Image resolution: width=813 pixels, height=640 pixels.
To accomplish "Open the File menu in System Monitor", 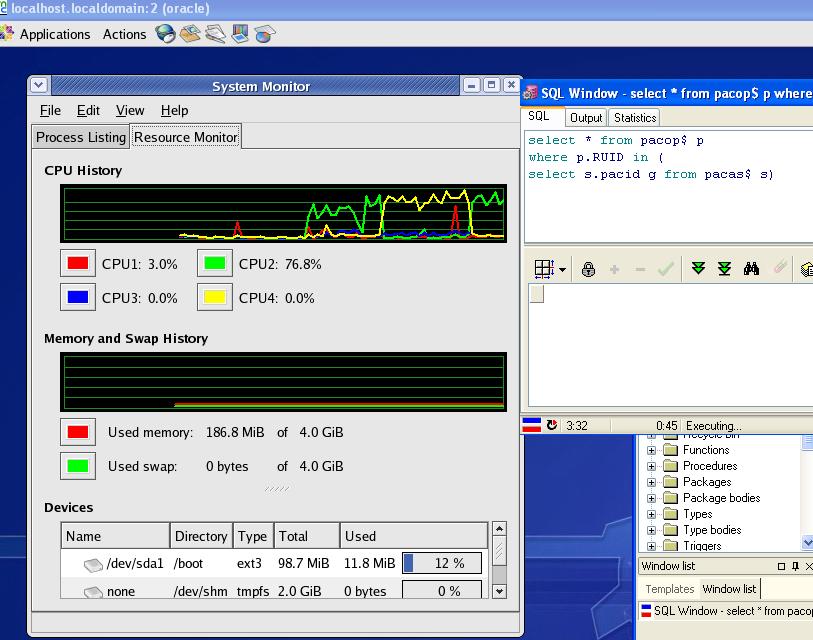I will pos(50,110).
